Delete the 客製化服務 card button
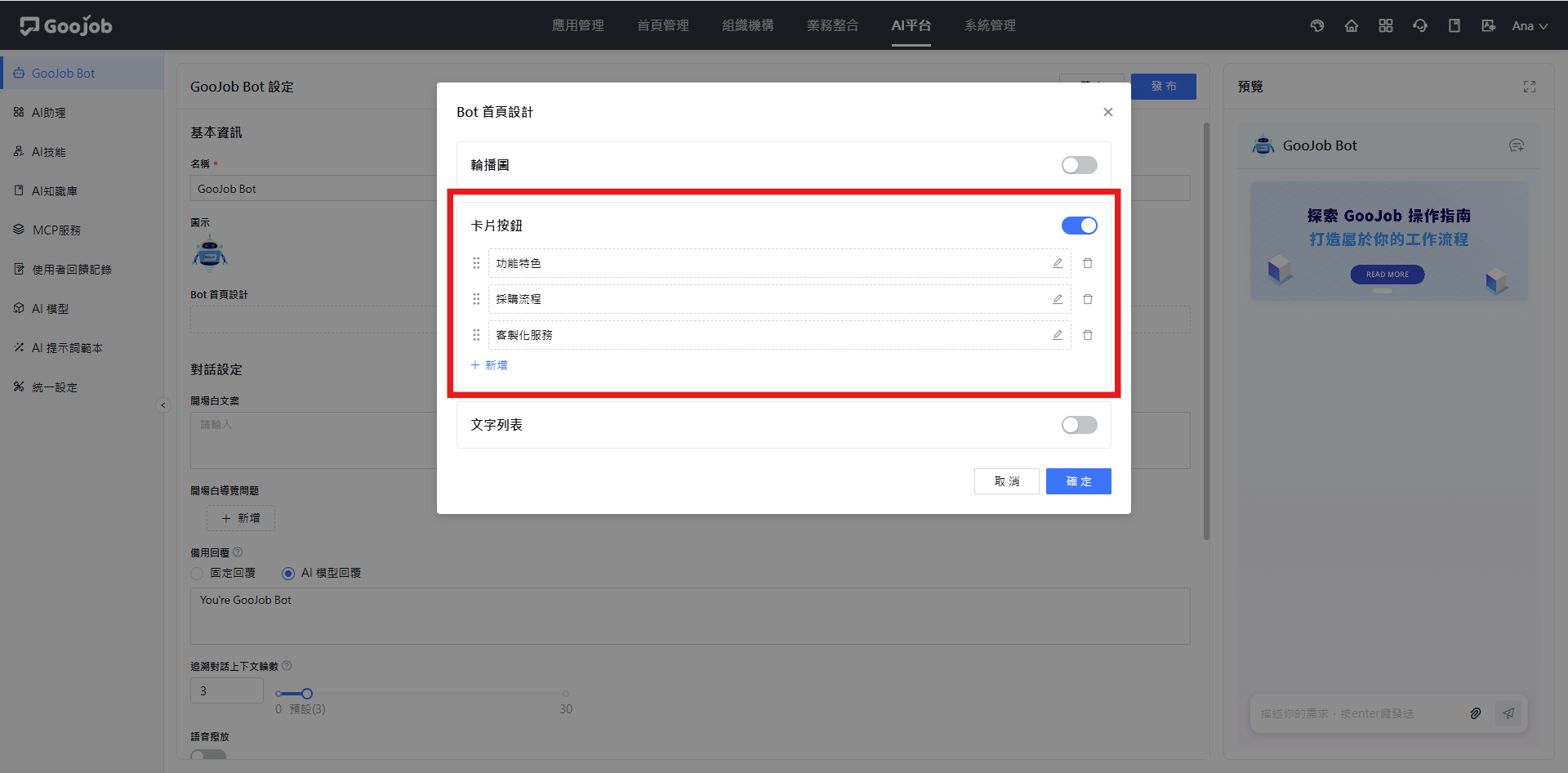Screen dimensions: 1568x773 click(x=1088, y=335)
